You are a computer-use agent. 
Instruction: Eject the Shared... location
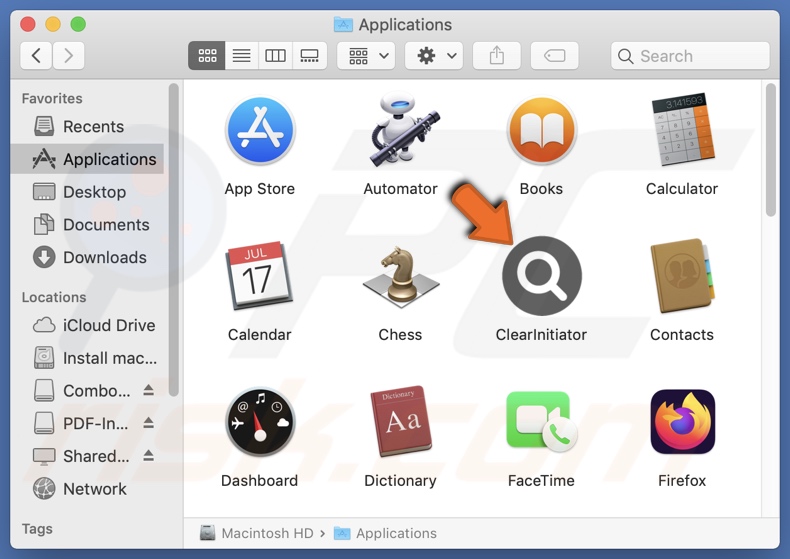pos(148,455)
